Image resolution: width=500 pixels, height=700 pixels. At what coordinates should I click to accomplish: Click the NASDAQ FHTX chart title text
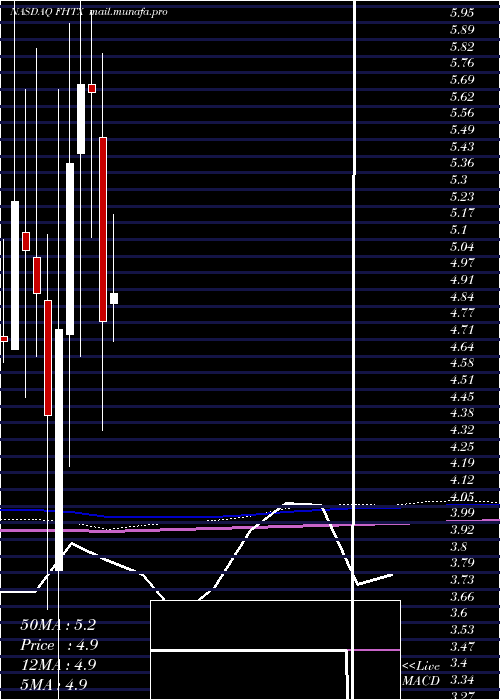click(48, 12)
